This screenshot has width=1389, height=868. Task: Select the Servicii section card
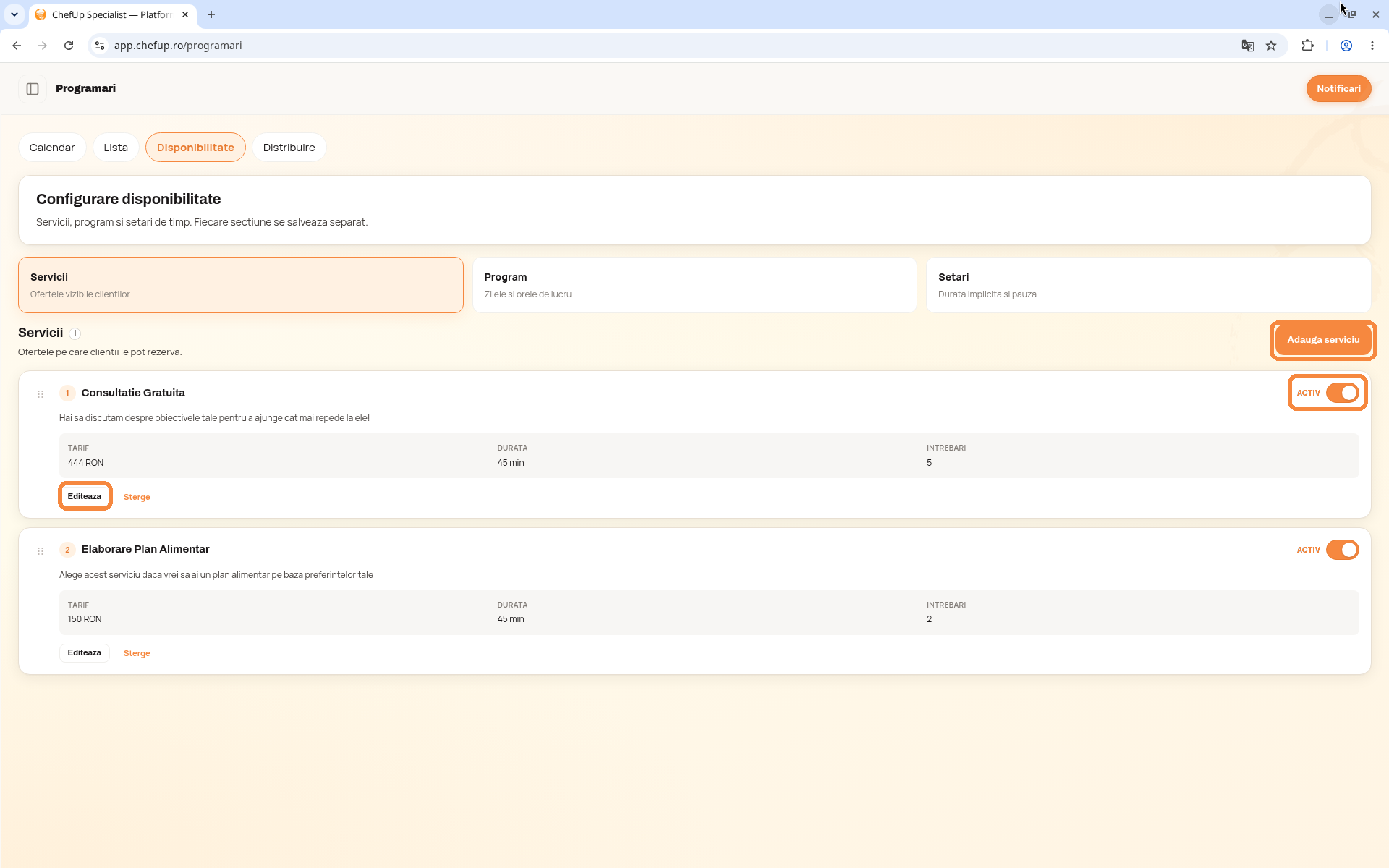coord(241,285)
